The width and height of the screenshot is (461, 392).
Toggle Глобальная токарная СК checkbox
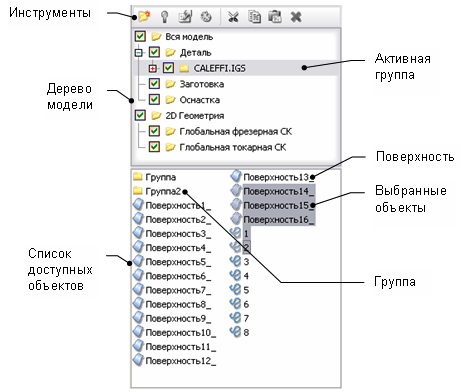pos(154,147)
